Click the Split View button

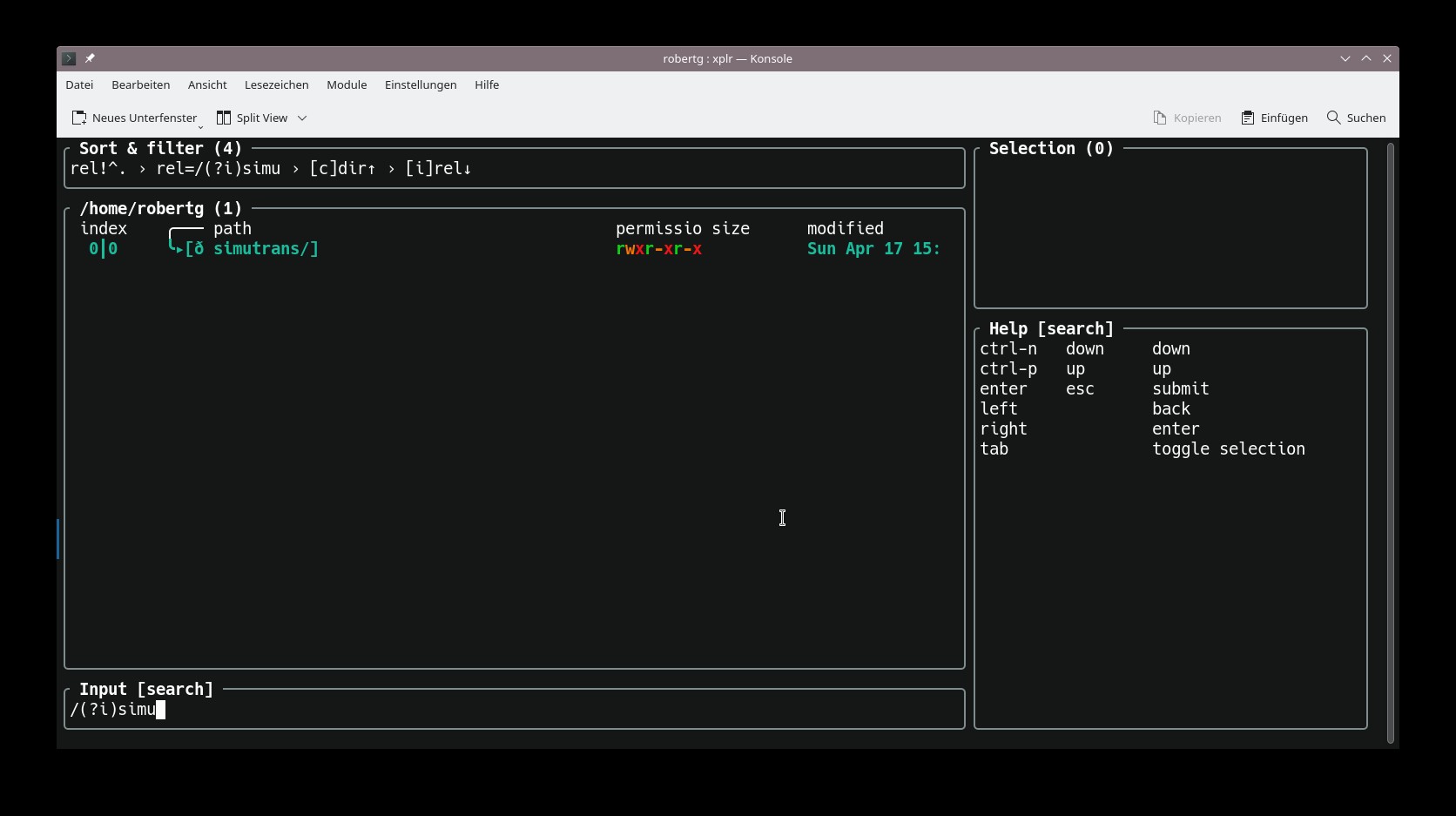coord(252,118)
